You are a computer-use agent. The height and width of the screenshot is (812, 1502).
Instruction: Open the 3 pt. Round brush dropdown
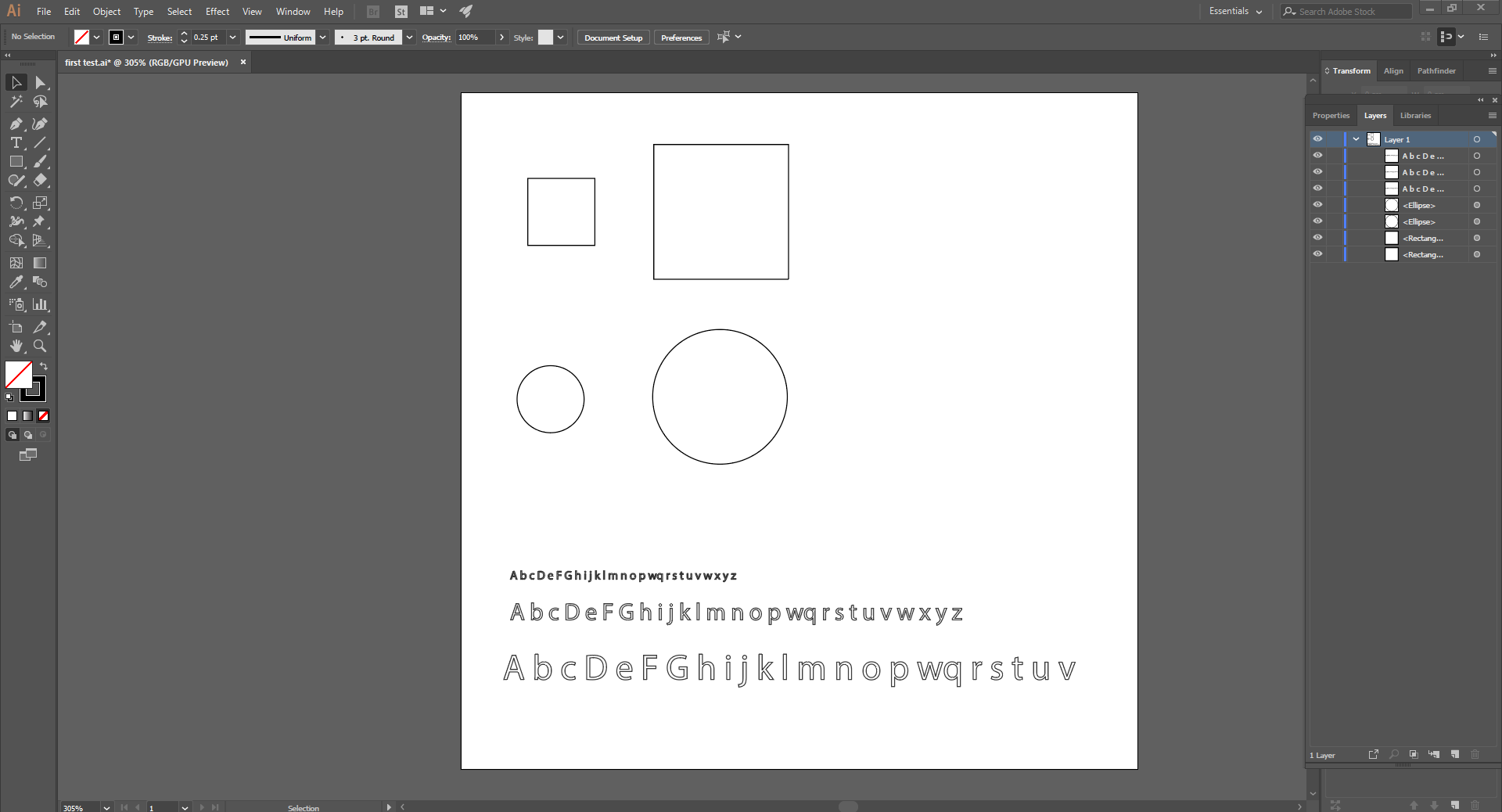pos(409,38)
